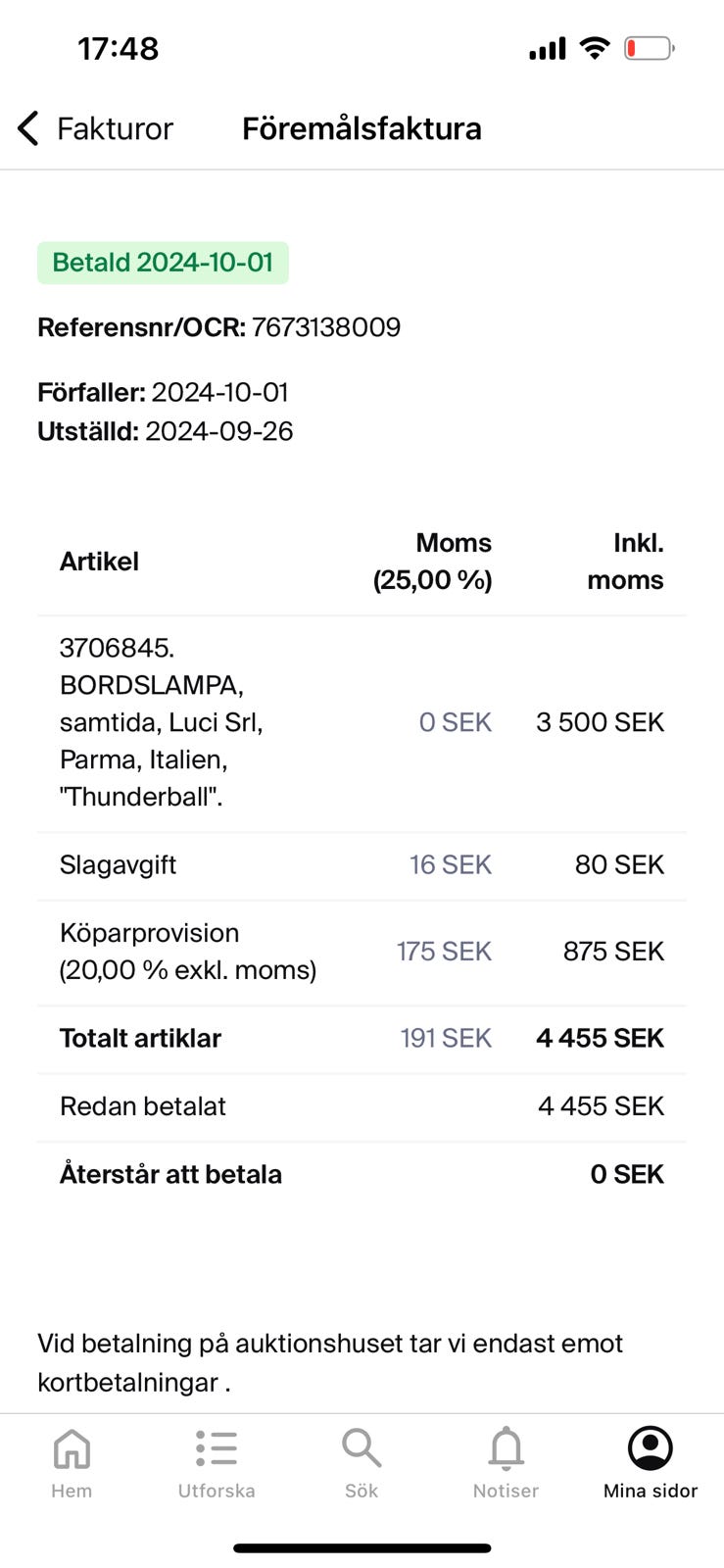The width and height of the screenshot is (724, 1568).
Task: Tap the battery status icon
Action: (x=649, y=48)
